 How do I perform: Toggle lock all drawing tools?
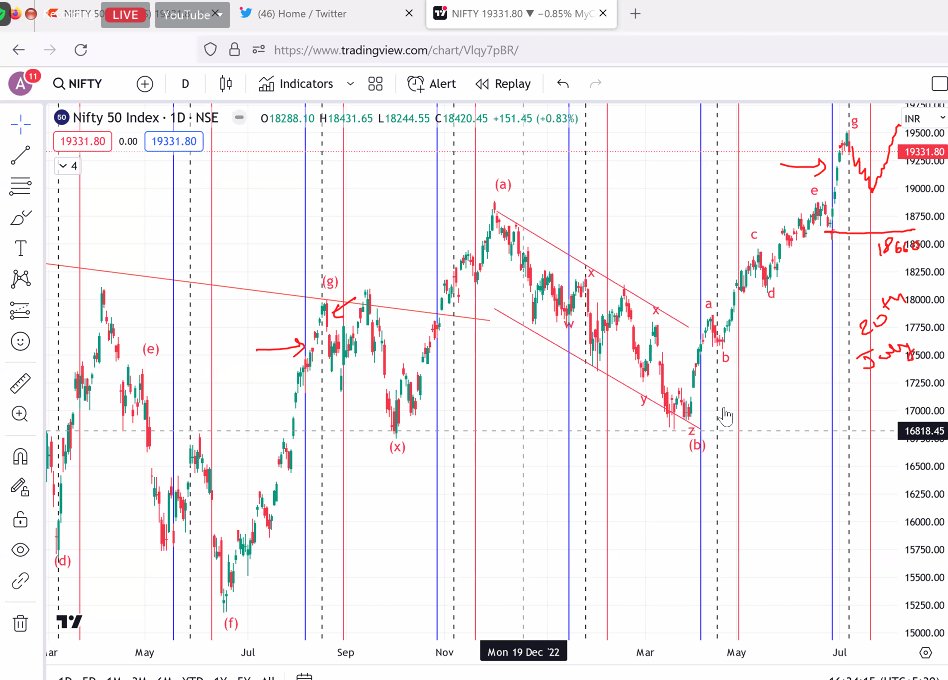[x=20, y=519]
